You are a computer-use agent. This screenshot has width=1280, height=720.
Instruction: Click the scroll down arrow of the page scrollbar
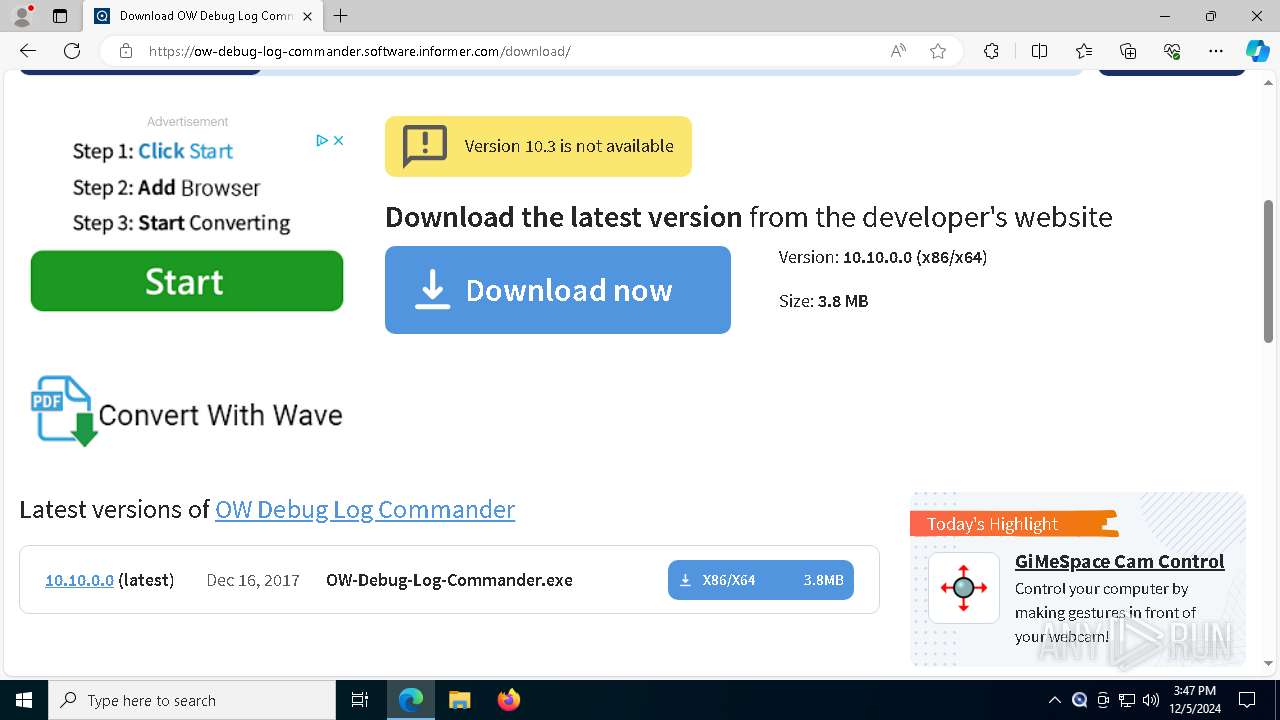(1268, 663)
